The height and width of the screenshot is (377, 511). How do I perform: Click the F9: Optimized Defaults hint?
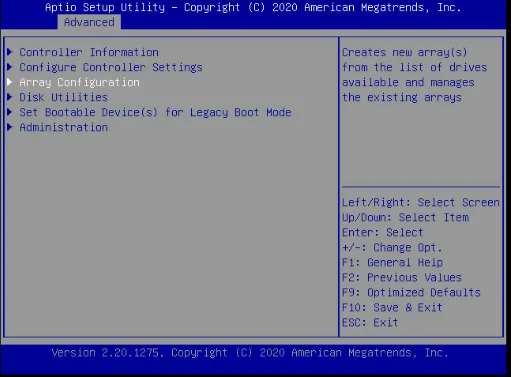411,293
